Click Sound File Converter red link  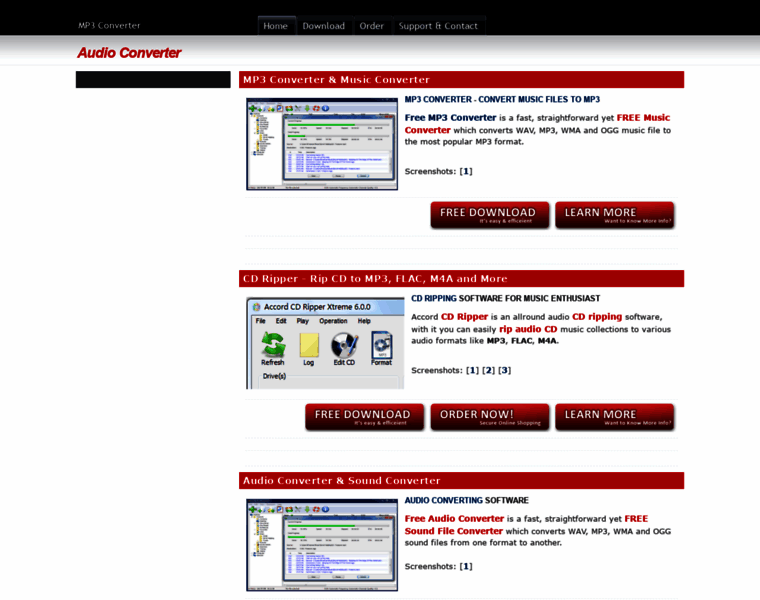tap(454, 531)
